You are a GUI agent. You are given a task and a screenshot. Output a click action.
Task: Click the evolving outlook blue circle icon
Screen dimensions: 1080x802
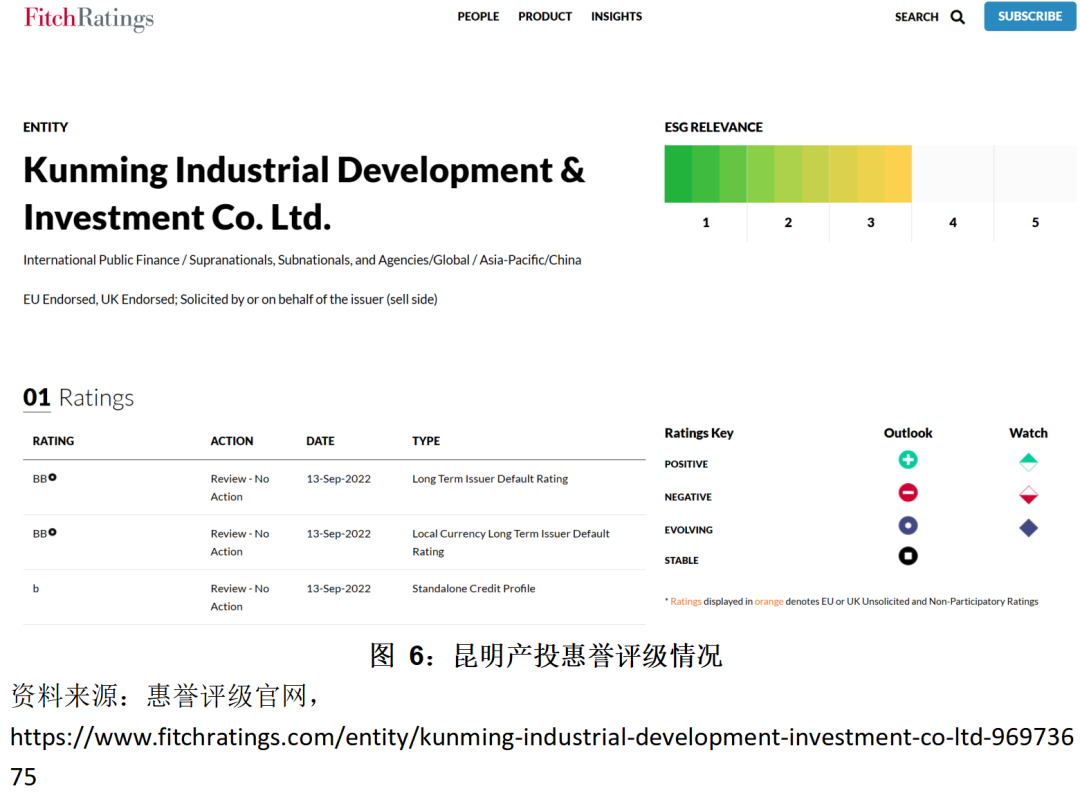click(907, 526)
